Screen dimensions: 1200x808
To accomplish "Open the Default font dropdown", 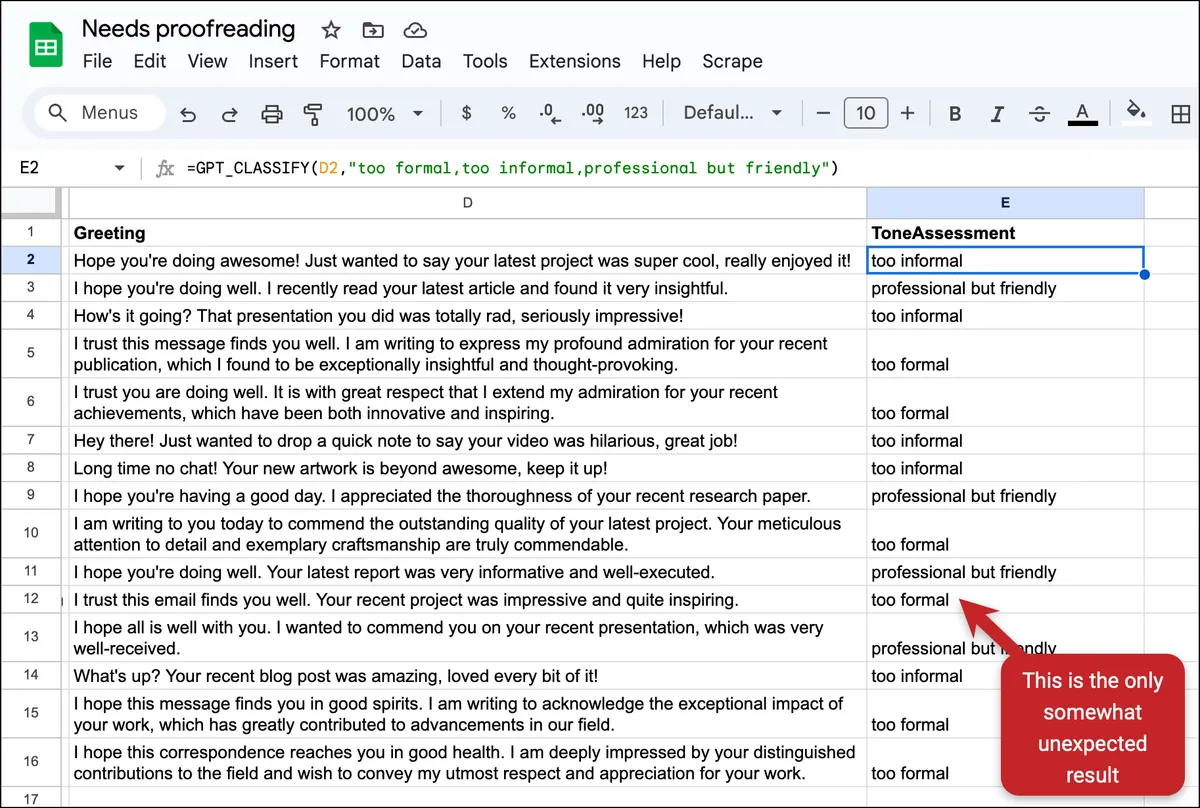I will [x=732, y=113].
